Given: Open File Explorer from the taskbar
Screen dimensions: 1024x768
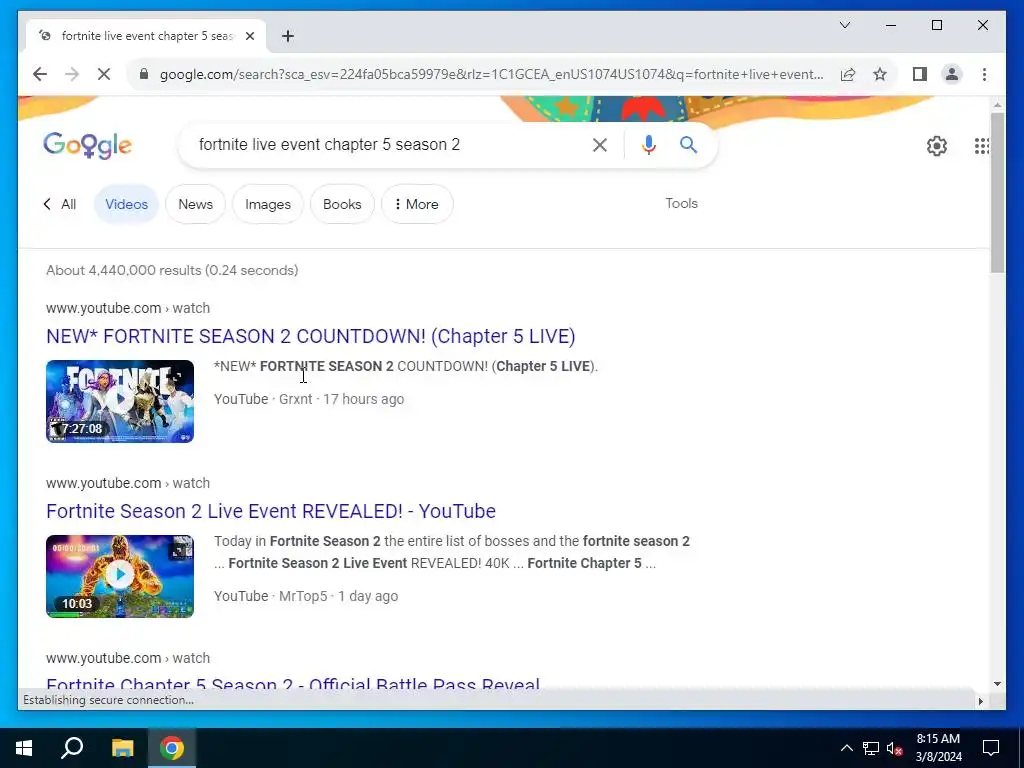Looking at the screenshot, I should point(122,748).
